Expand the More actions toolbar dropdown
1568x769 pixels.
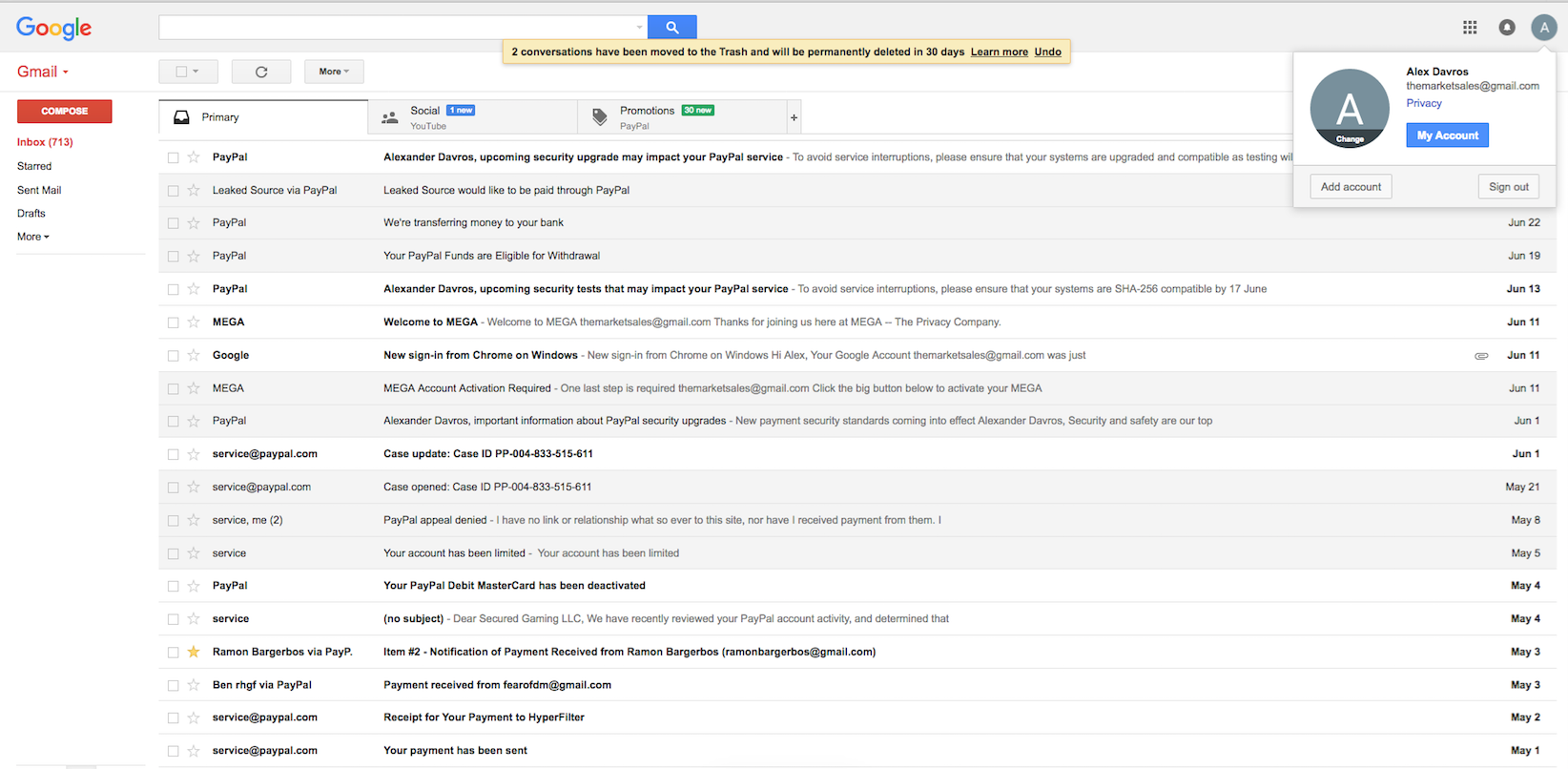[334, 72]
